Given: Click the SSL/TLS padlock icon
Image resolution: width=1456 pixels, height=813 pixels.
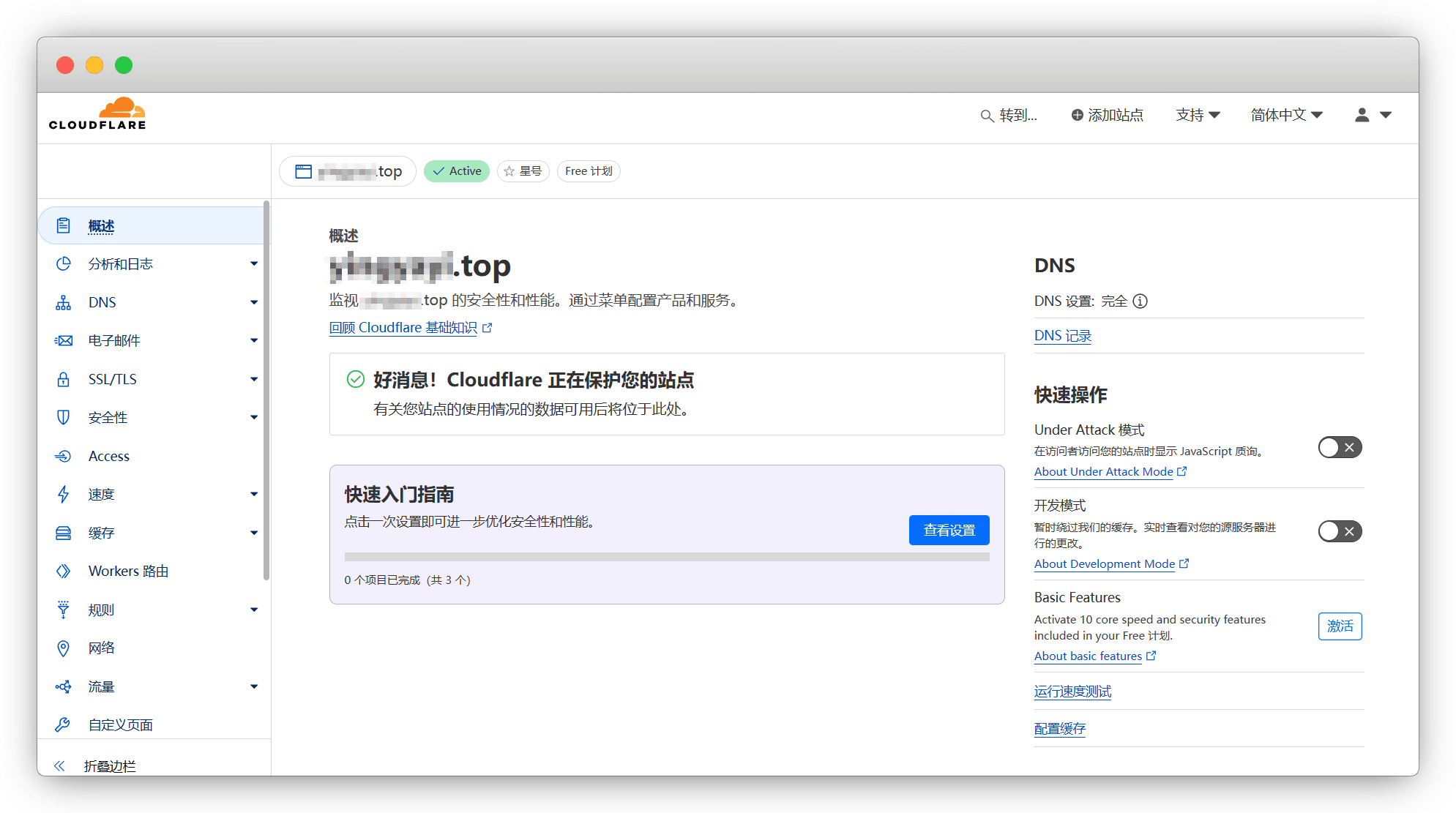Looking at the screenshot, I should pyautogui.click(x=64, y=379).
